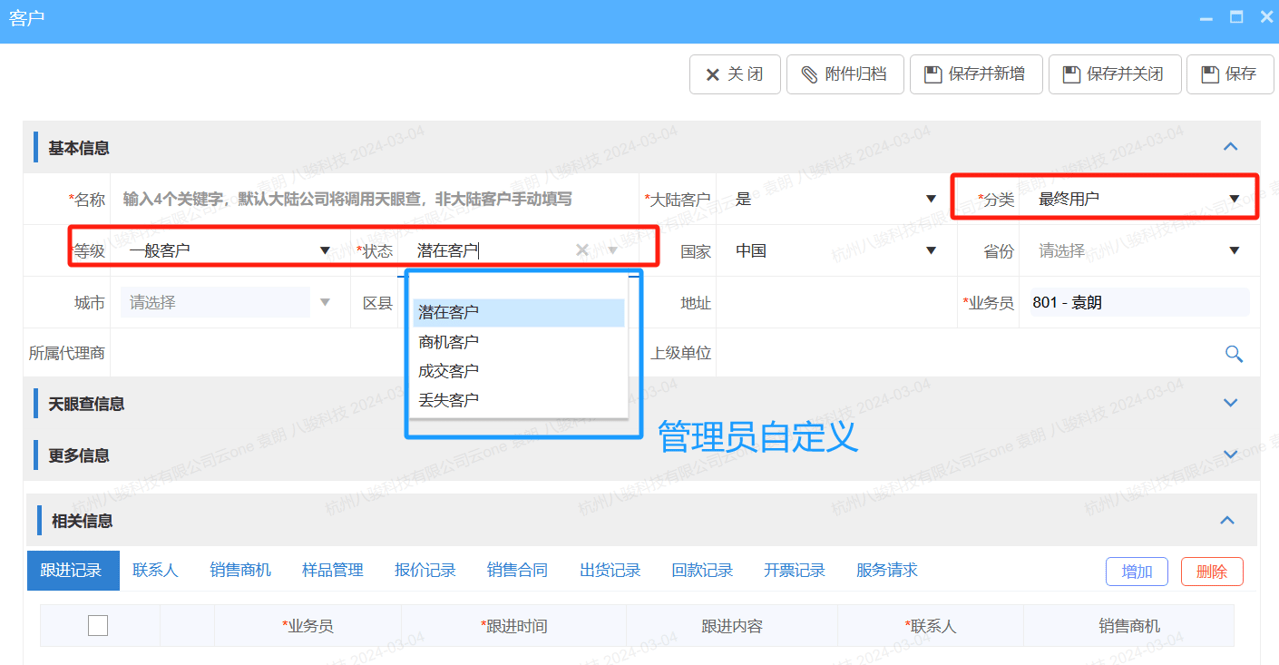
Task: Click into the 名称 input field
Action: click(x=370, y=199)
